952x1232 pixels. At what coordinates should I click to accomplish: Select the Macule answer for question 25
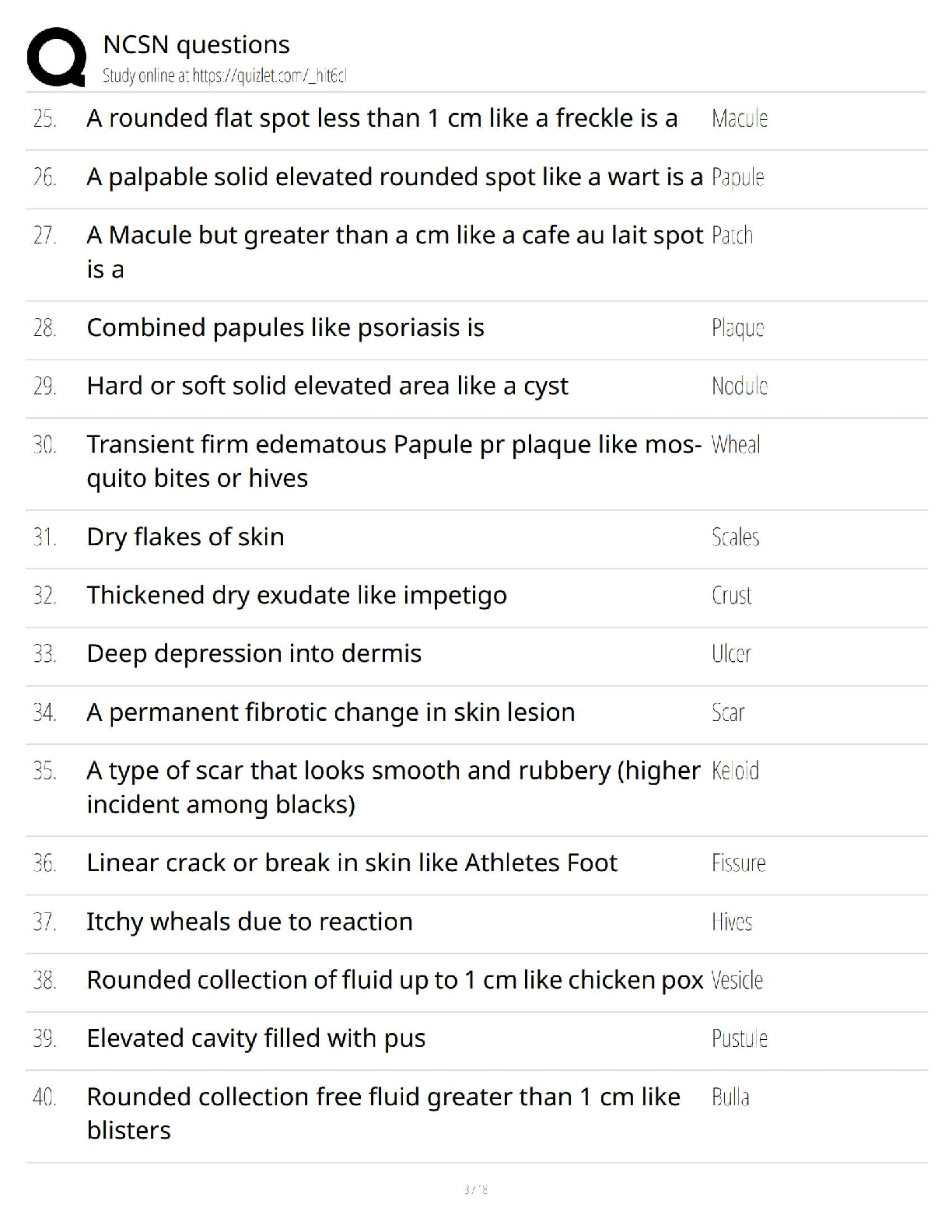pos(740,118)
